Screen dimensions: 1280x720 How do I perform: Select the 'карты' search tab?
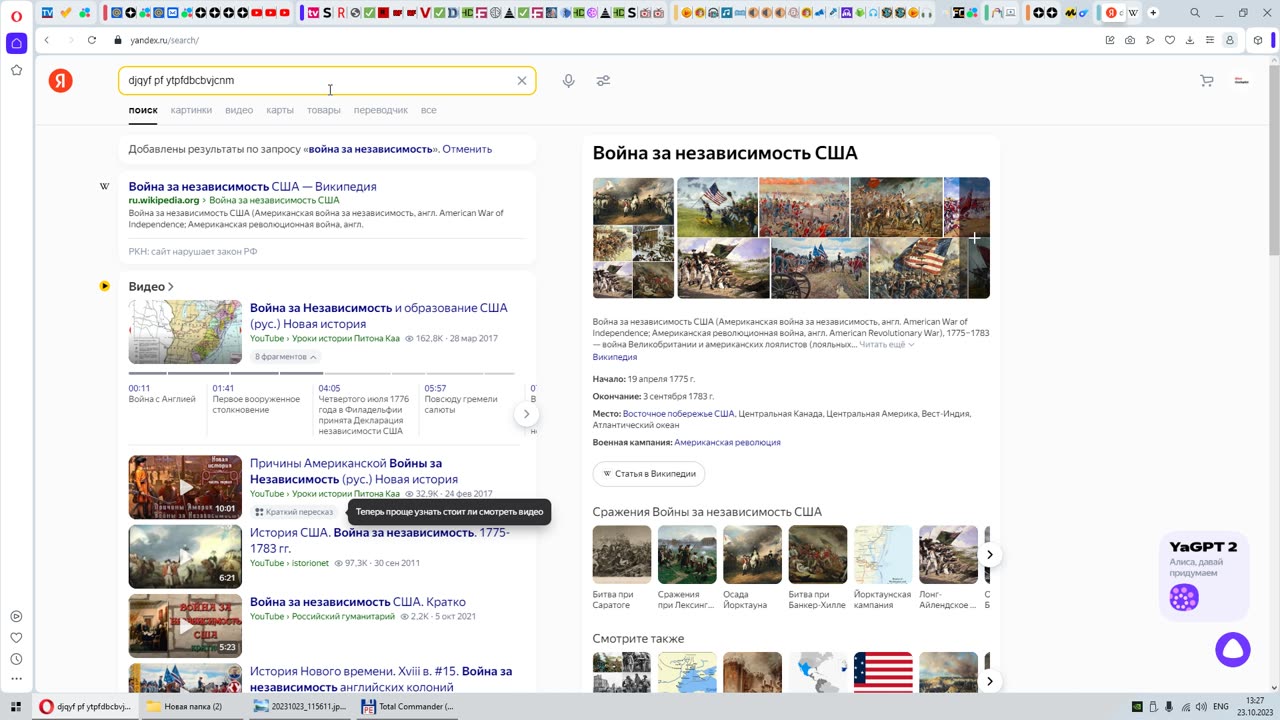point(280,110)
